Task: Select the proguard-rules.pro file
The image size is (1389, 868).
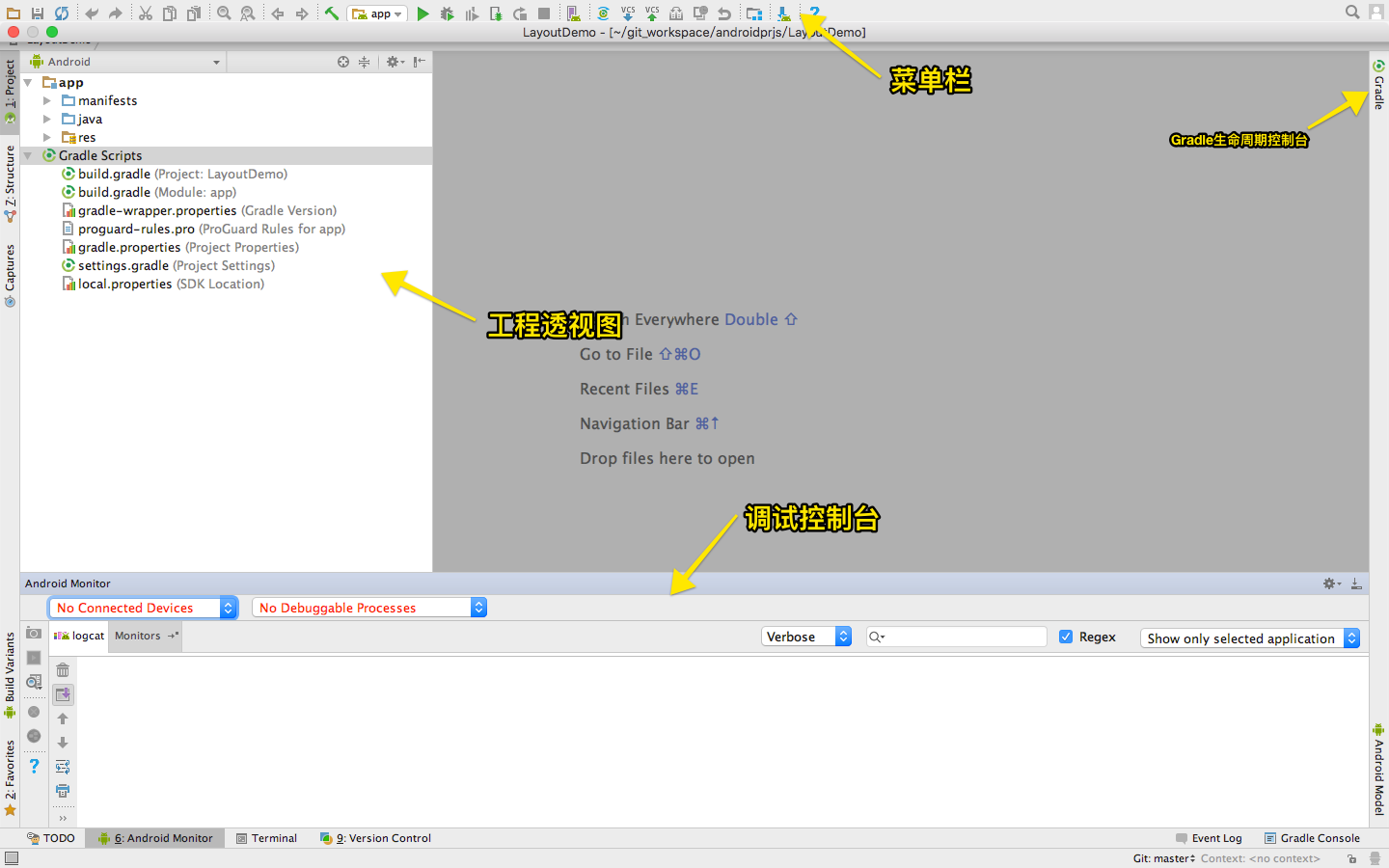Action: [x=204, y=230]
